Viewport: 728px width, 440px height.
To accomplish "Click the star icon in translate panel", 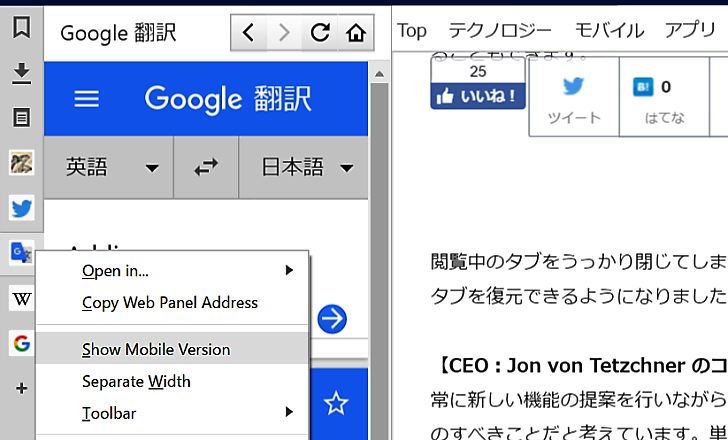I will tap(336, 402).
